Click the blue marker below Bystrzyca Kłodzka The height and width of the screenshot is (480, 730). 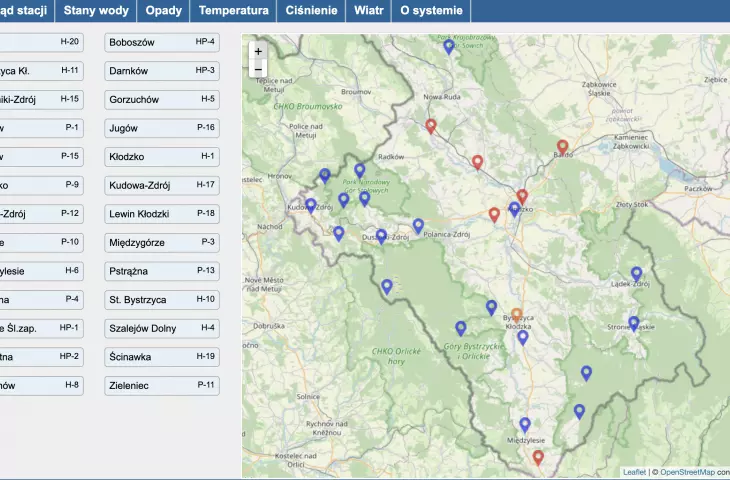tap(523, 338)
